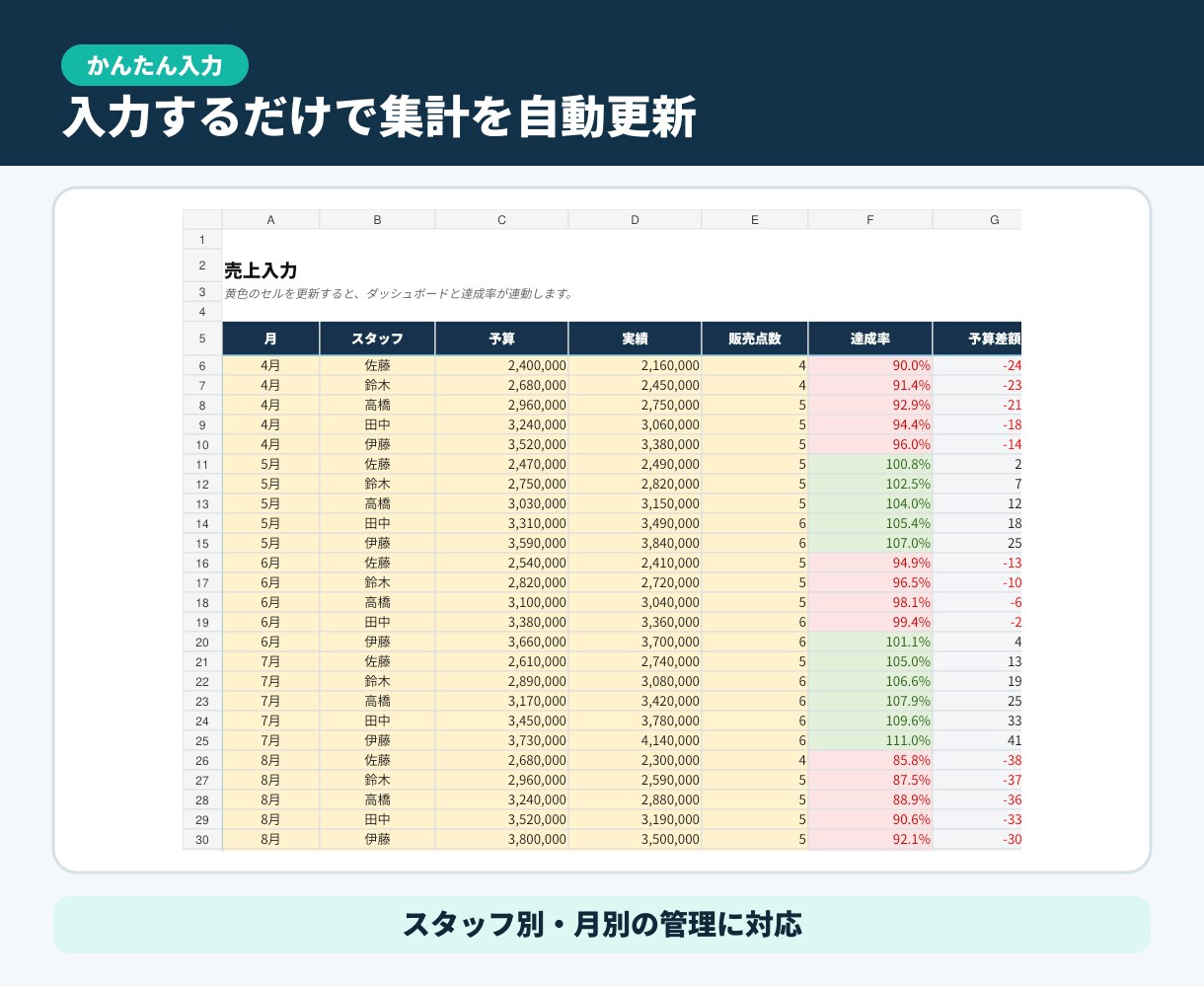Select budget cell 2,400,000

(501, 365)
